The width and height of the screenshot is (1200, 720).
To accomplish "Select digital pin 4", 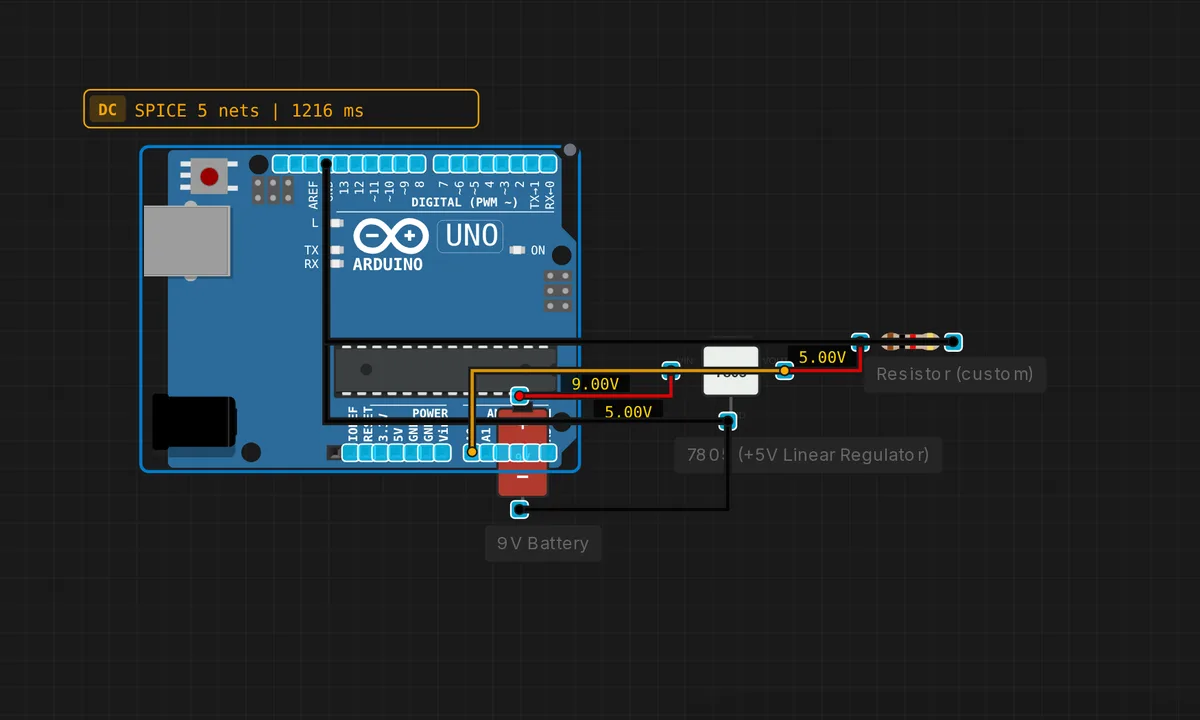I will click(486, 164).
